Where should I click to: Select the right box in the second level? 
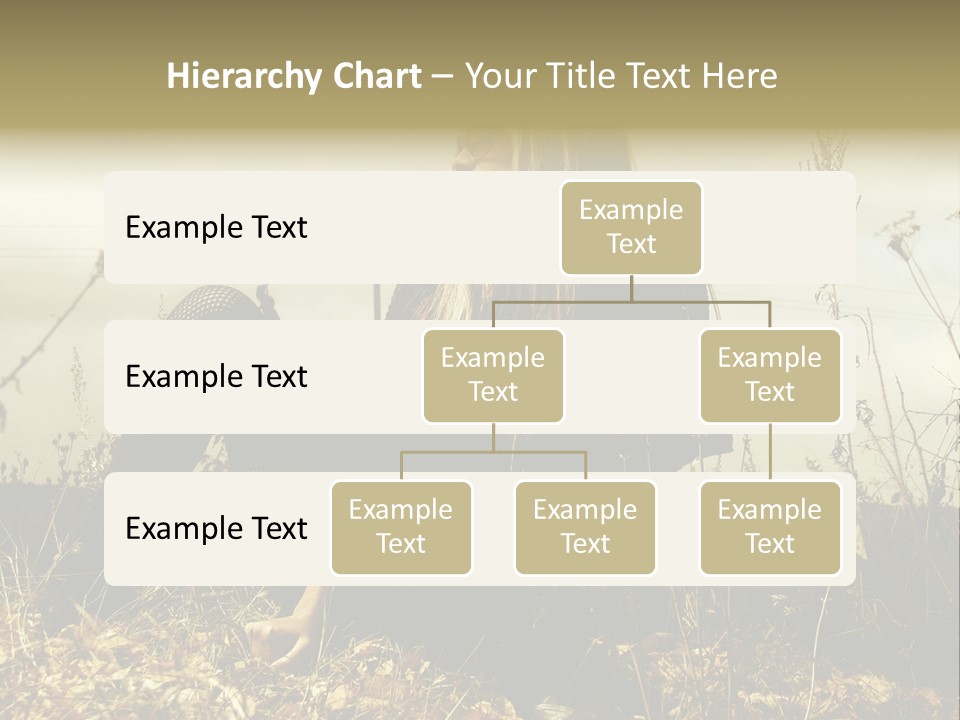tap(770, 375)
